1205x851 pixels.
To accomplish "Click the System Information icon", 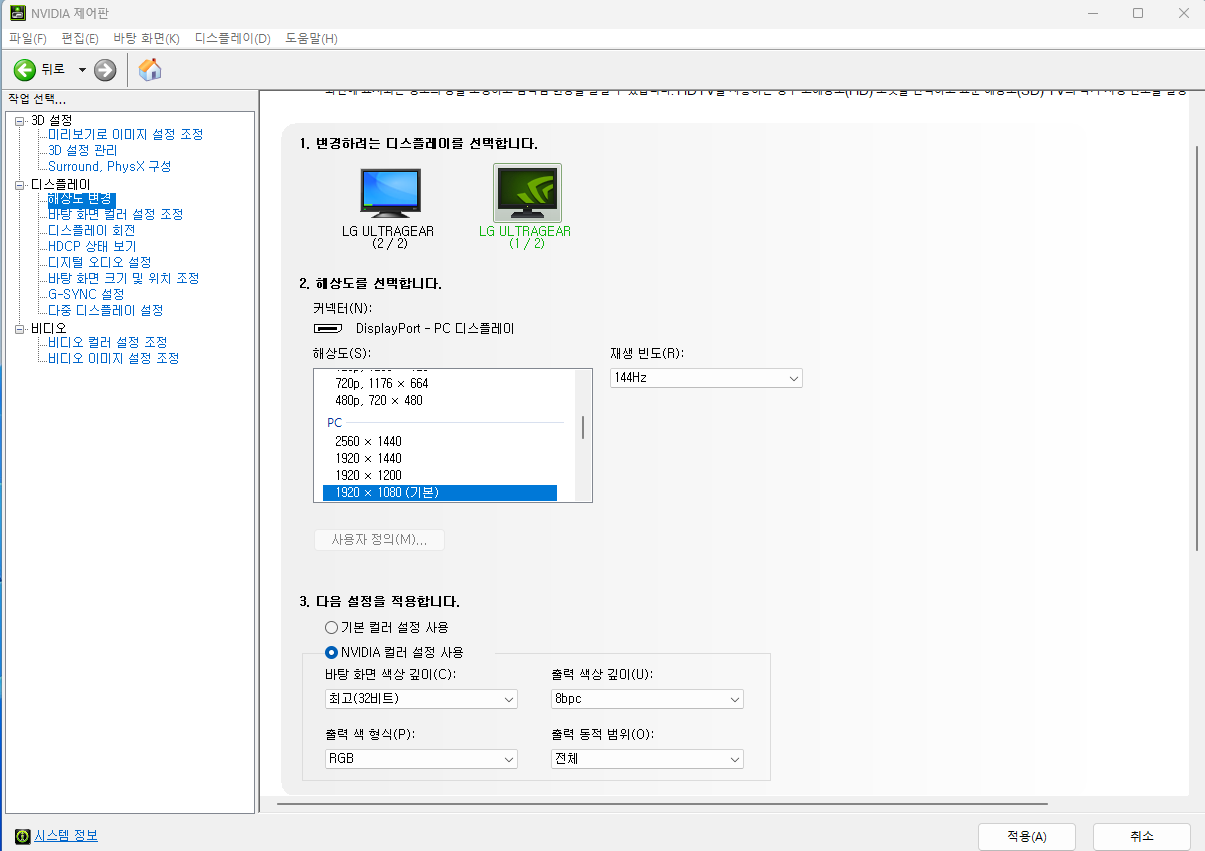I will 22,836.
